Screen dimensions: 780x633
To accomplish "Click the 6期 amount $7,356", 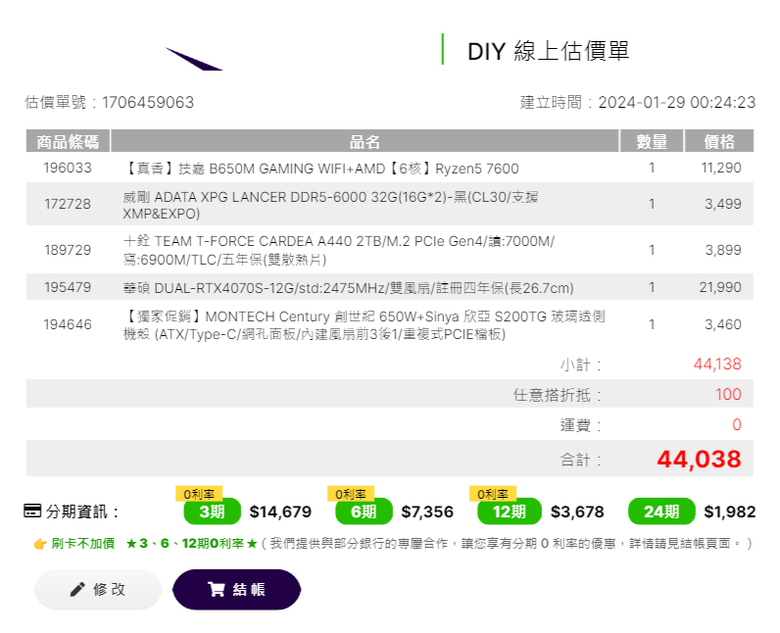I will click(x=427, y=512).
